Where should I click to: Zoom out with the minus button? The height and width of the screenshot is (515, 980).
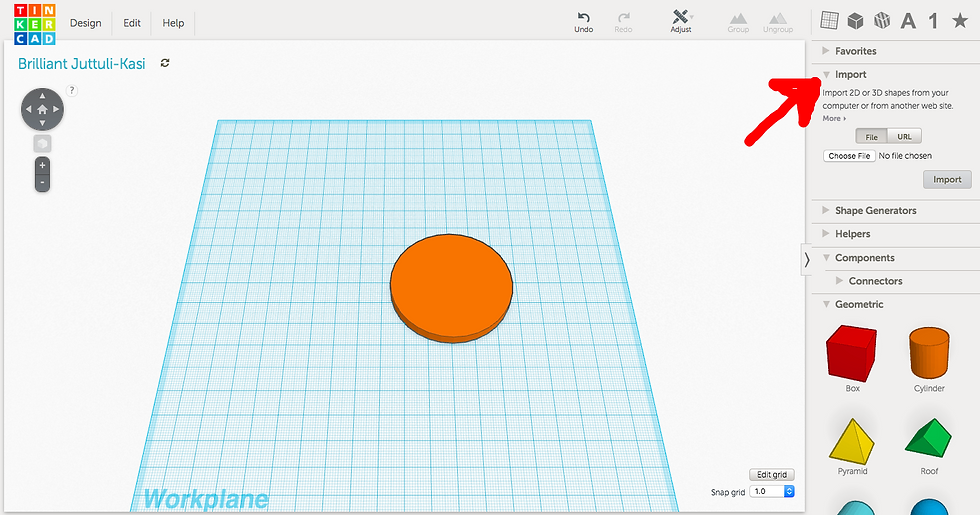click(42, 182)
